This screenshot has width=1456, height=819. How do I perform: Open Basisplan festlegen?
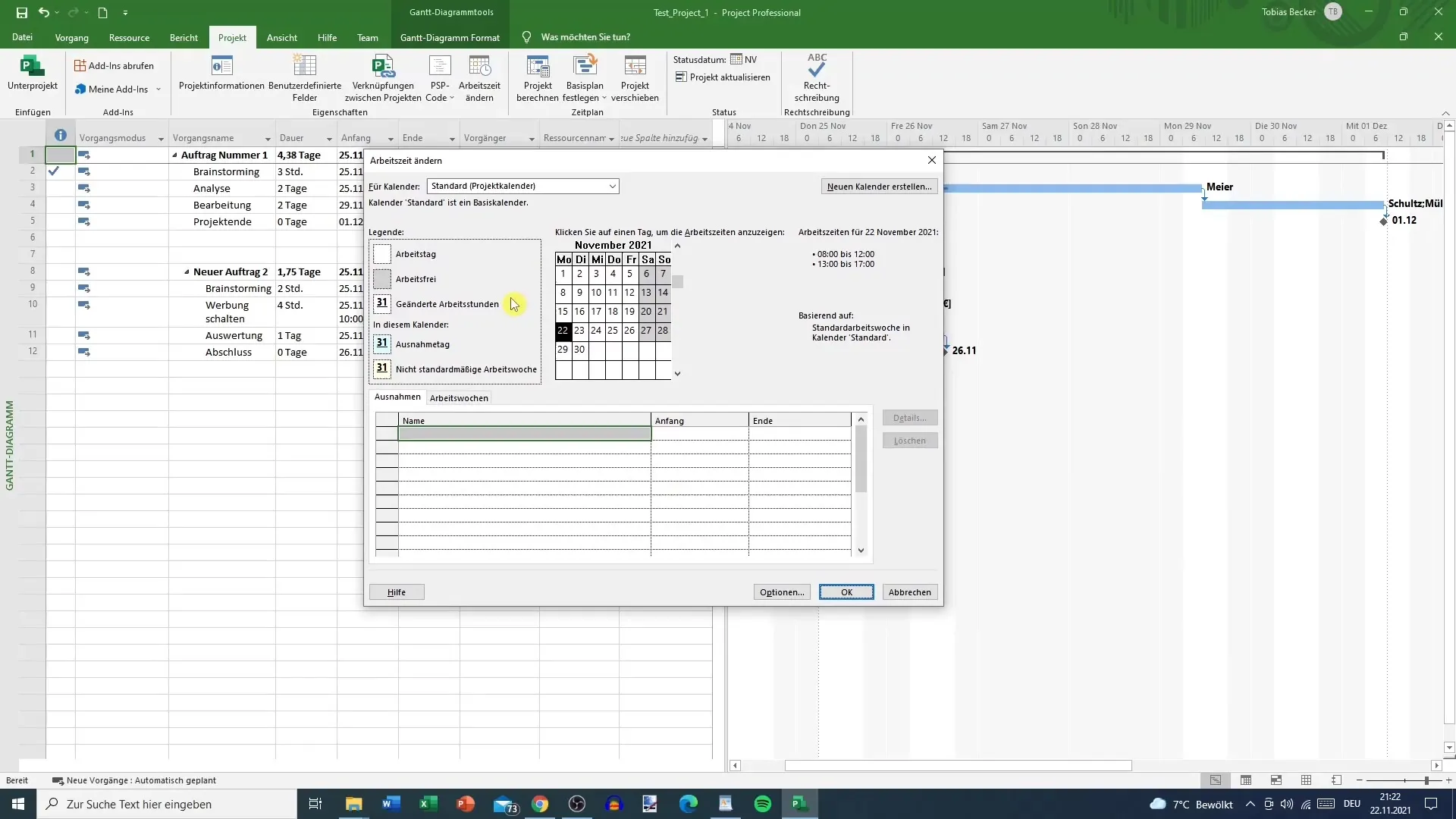tap(585, 78)
